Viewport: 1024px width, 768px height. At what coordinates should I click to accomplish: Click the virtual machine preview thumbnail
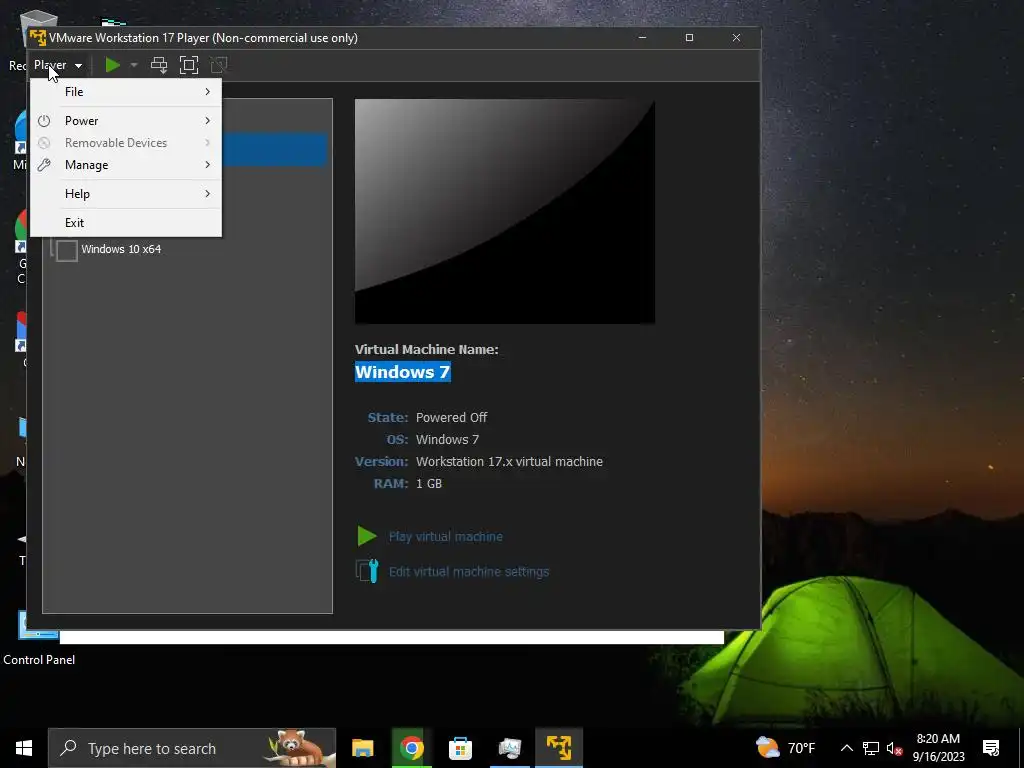(505, 212)
